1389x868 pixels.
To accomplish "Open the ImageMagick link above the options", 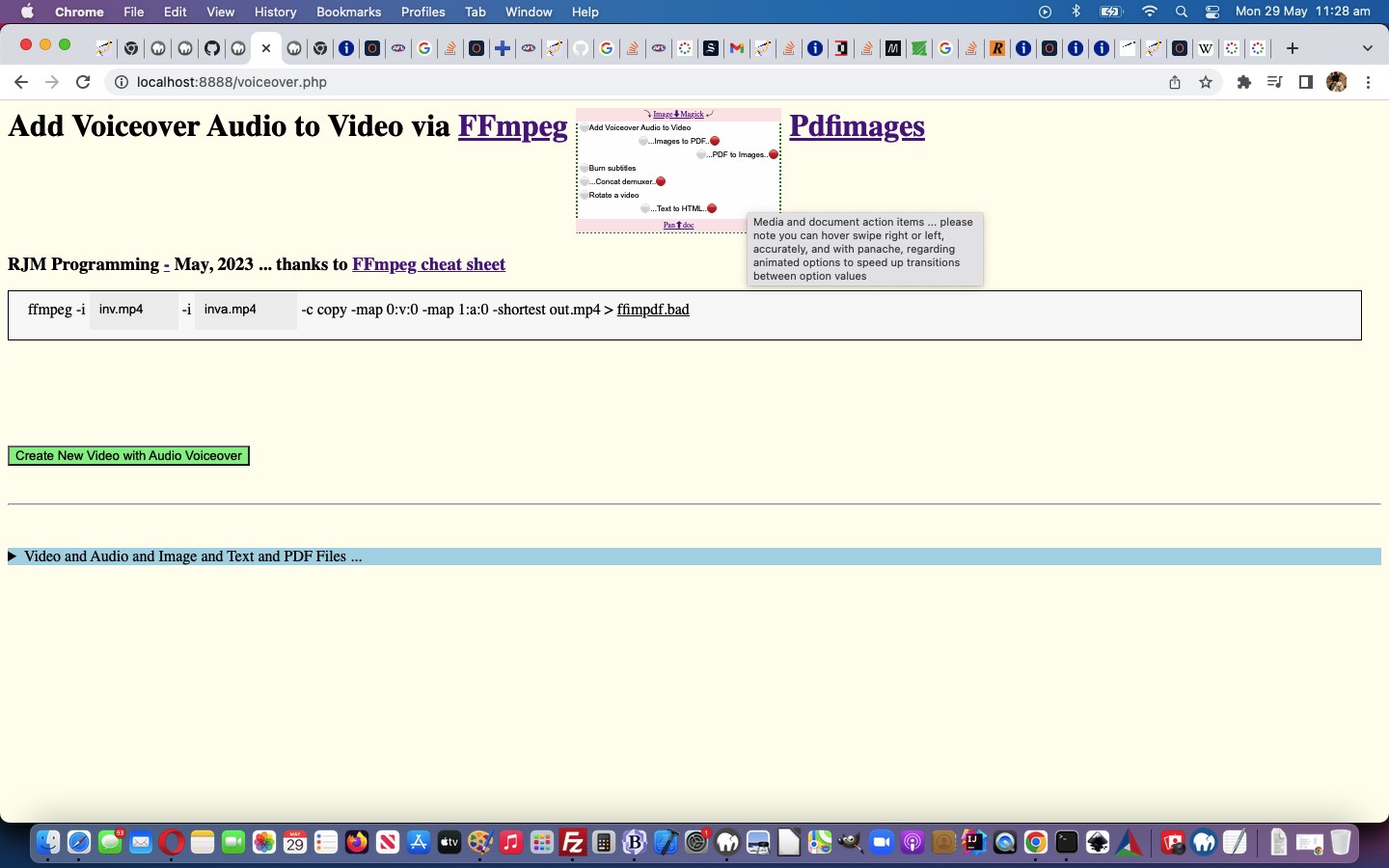I will (x=678, y=114).
